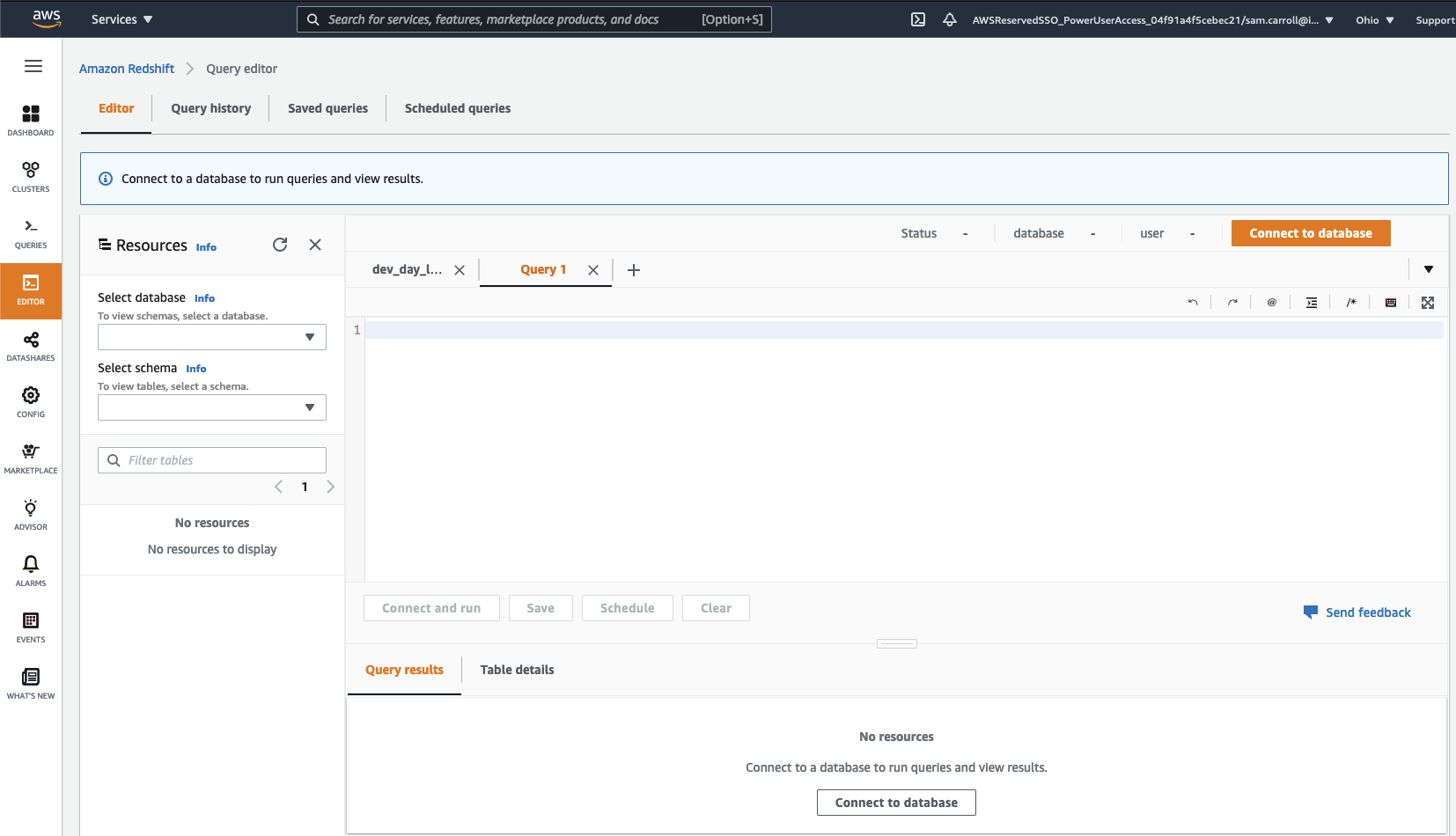
Task: Select the Editor sidebar icon
Action: tap(31, 290)
